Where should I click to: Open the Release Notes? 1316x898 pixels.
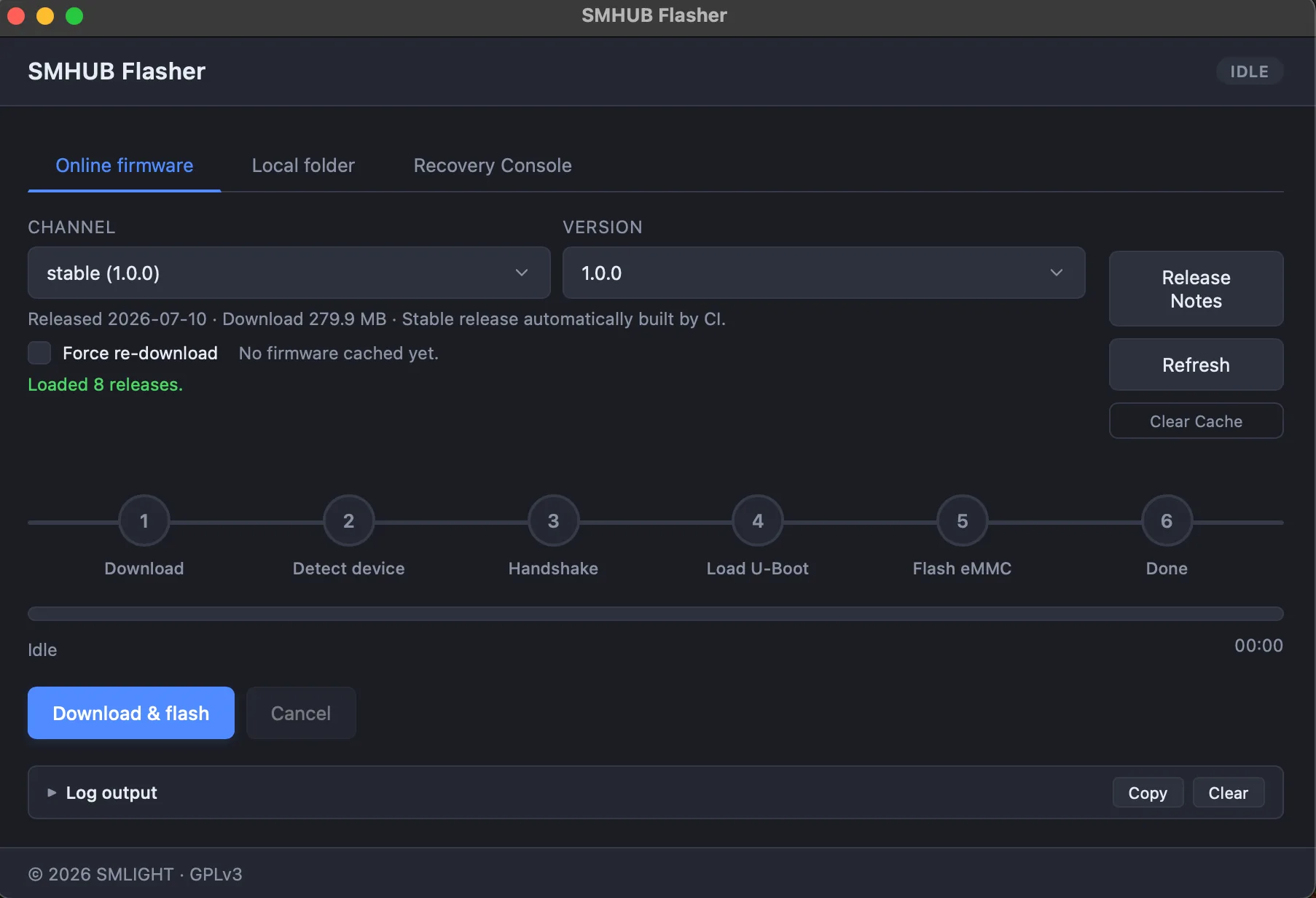1196,289
